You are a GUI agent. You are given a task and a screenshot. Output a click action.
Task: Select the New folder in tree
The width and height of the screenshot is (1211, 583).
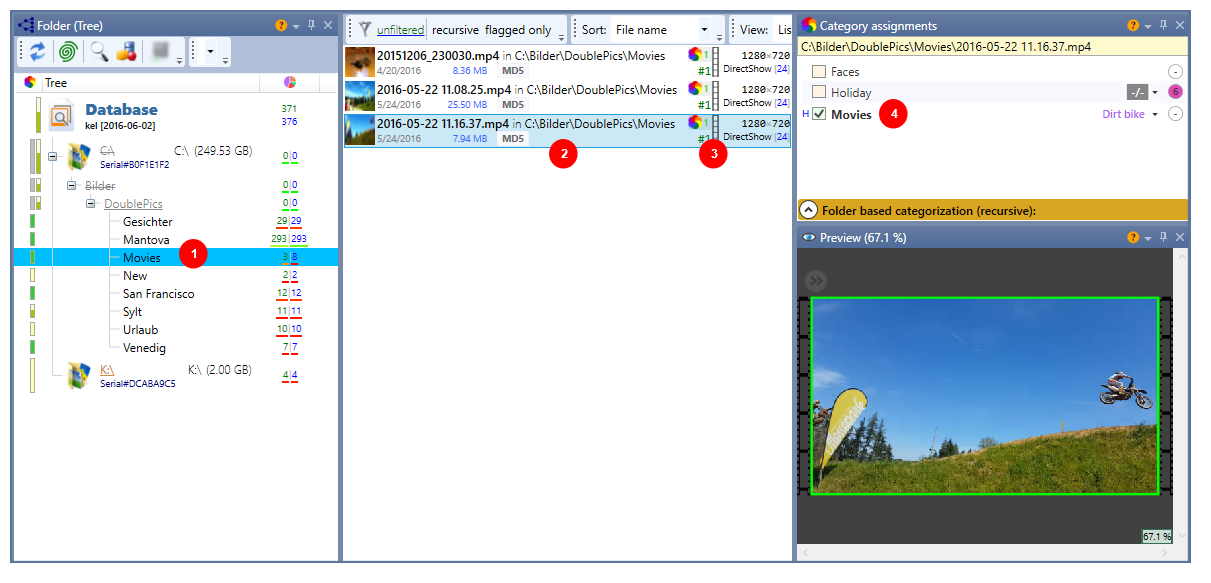click(x=135, y=276)
